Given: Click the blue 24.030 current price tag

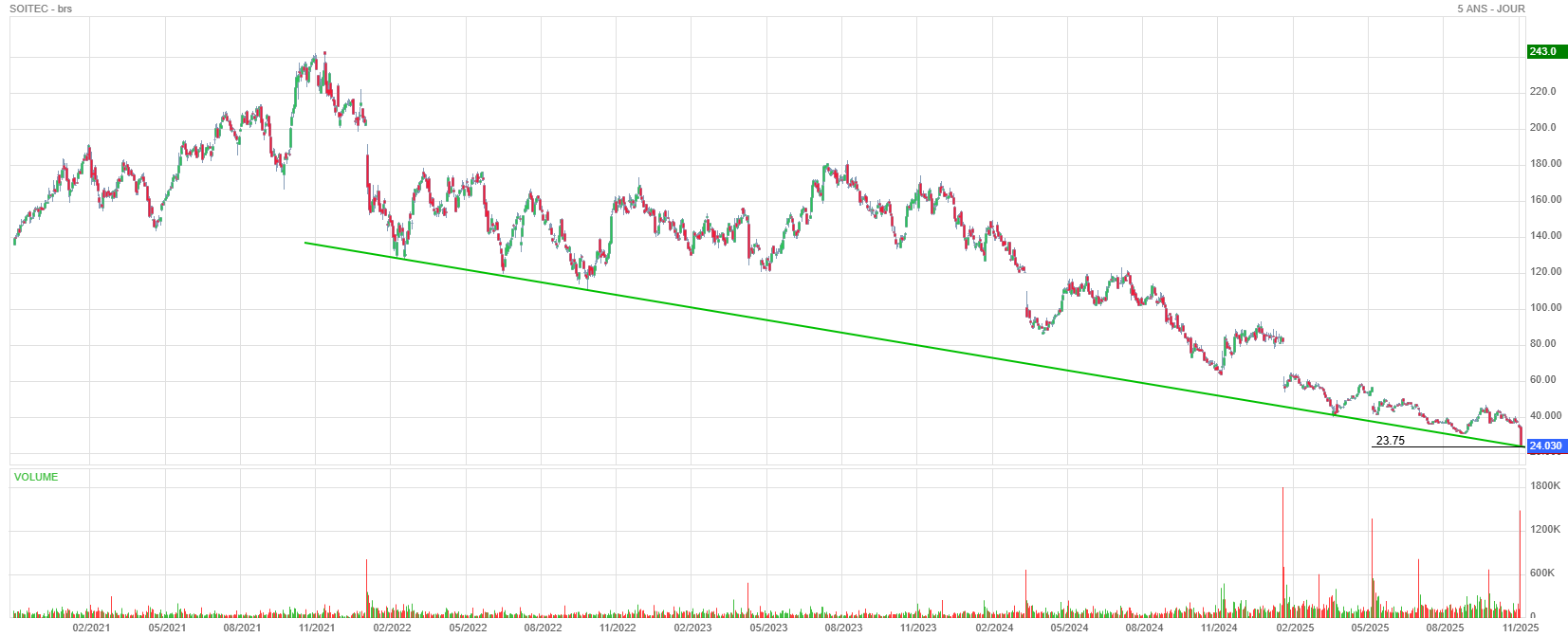Looking at the screenshot, I should [1546, 446].
